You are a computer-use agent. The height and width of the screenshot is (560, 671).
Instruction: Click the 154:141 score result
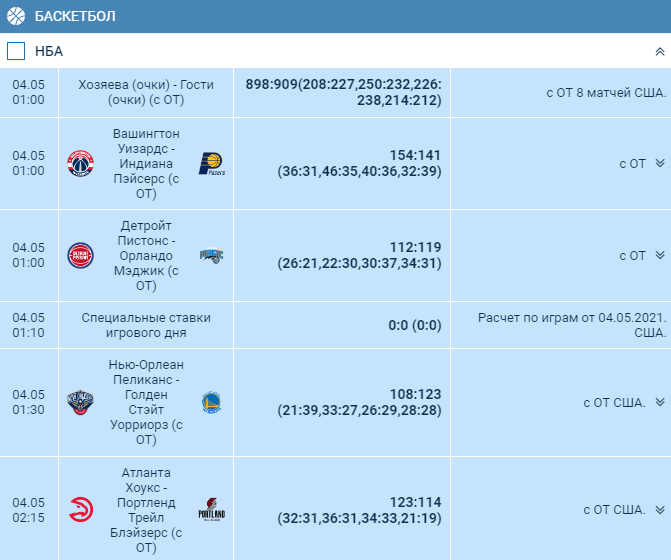tap(415, 155)
